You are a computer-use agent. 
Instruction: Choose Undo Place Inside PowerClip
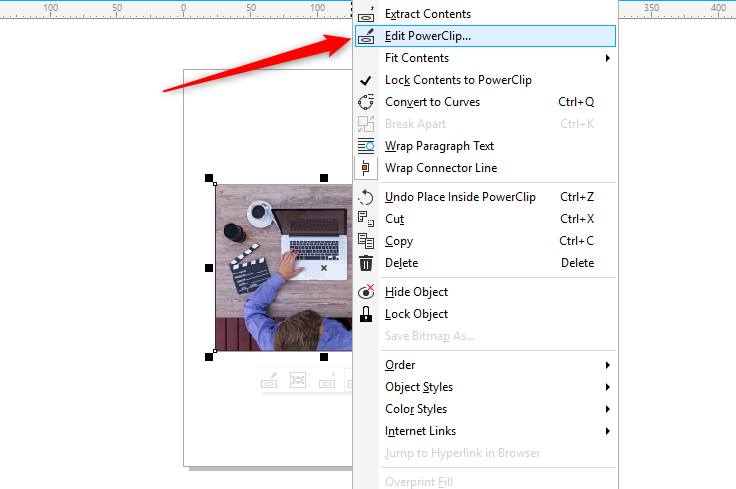click(485, 197)
